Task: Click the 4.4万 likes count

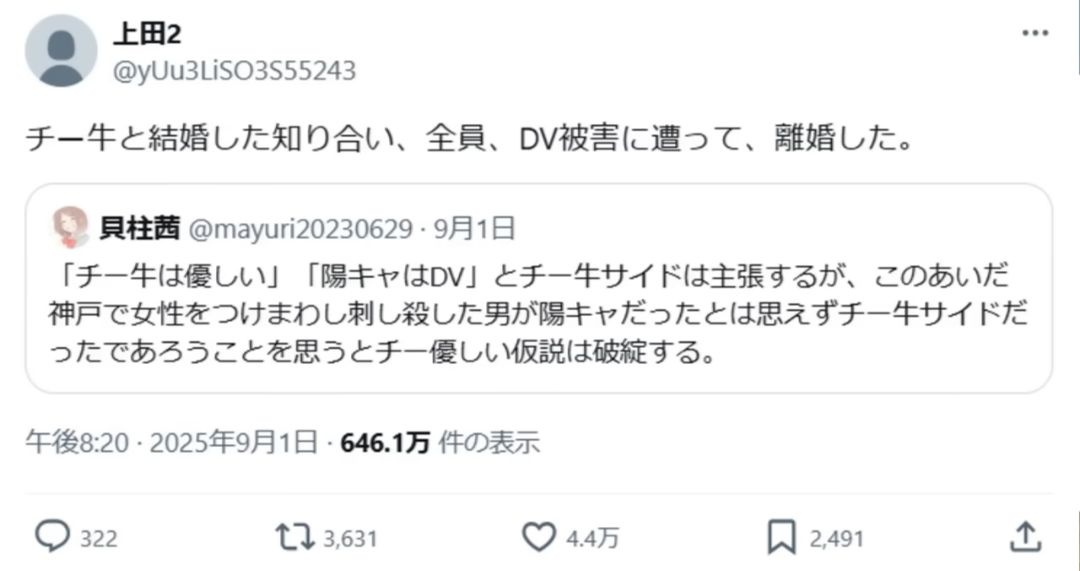Action: [x=592, y=538]
